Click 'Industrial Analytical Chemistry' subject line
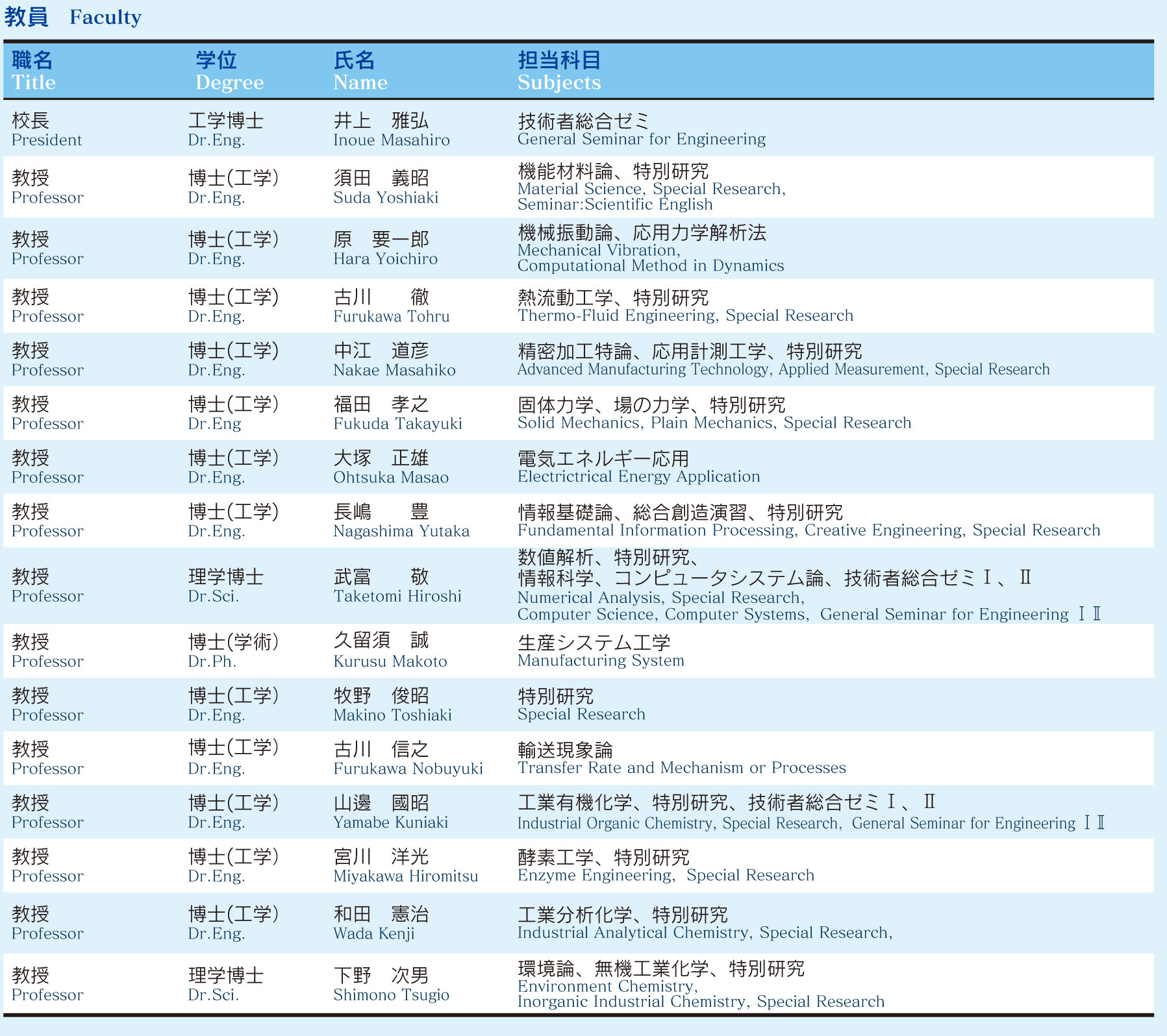Screen dimensions: 1167x1036 click(705, 933)
